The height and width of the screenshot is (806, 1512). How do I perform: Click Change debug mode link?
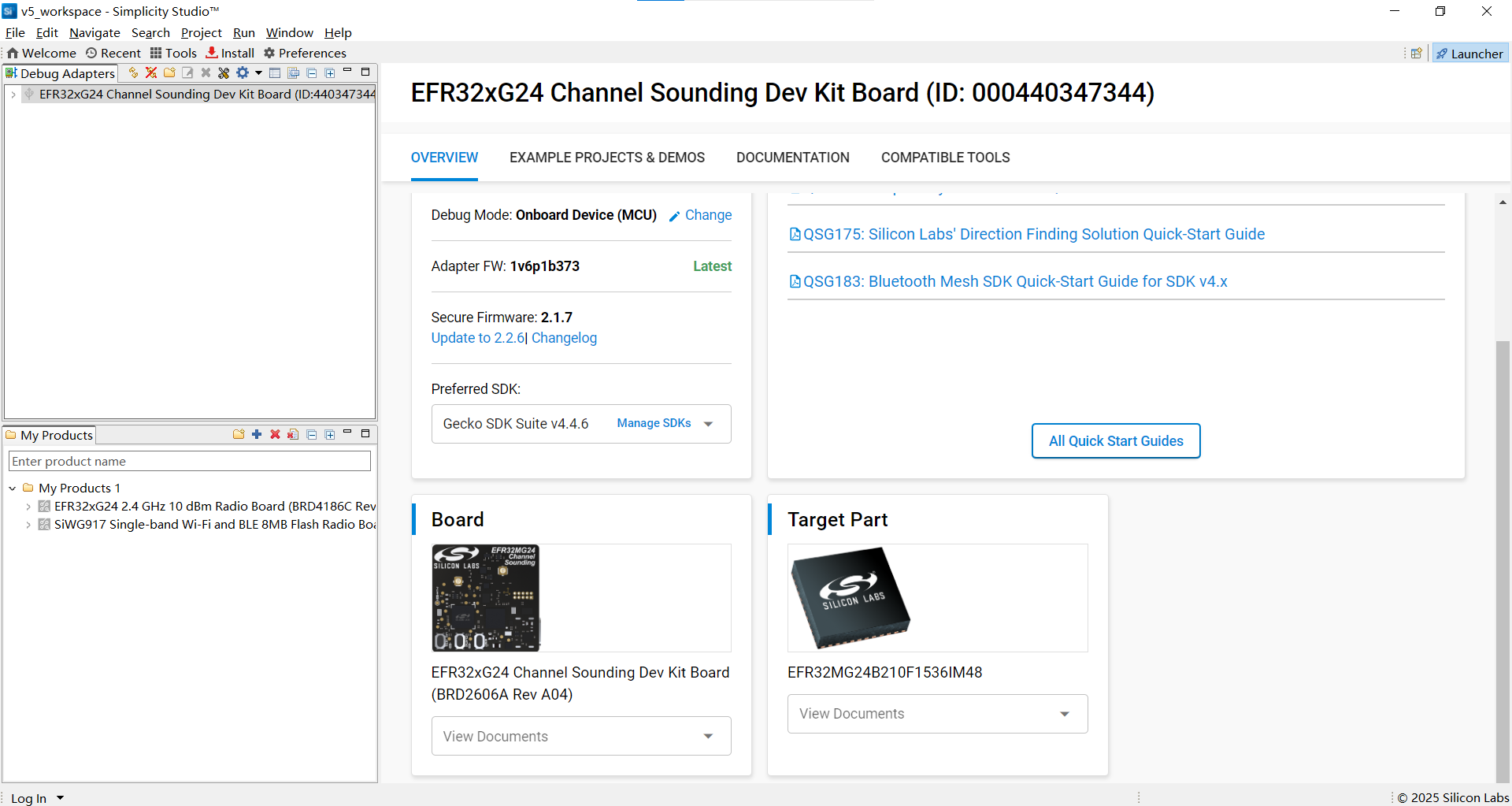700,215
